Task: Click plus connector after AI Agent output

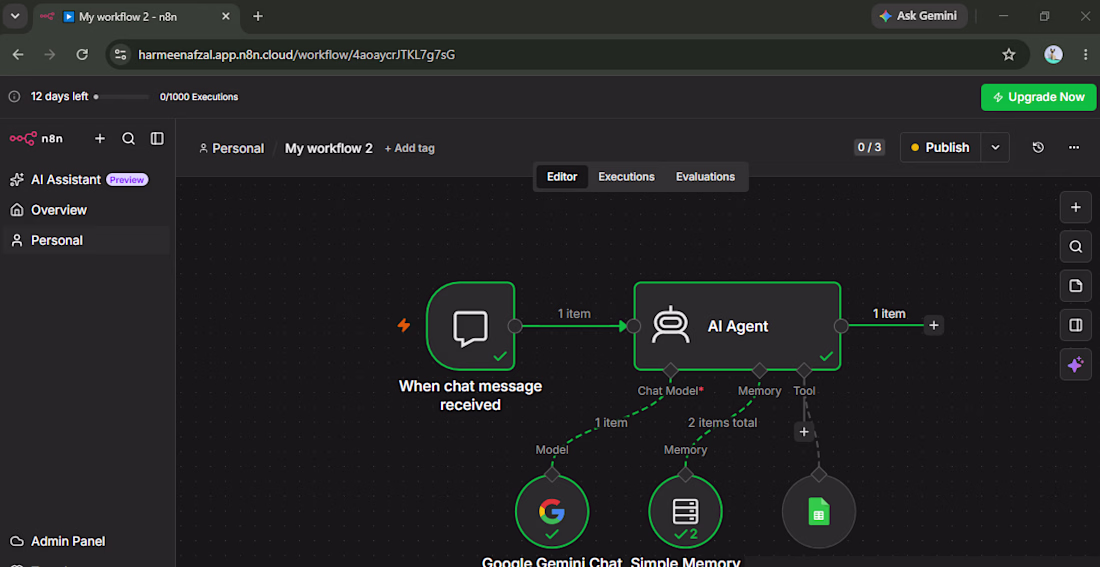Action: coord(933,325)
